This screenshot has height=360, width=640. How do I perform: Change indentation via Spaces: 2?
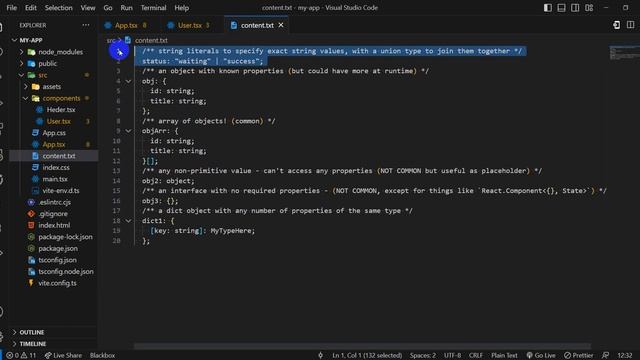pyautogui.click(x=422, y=355)
